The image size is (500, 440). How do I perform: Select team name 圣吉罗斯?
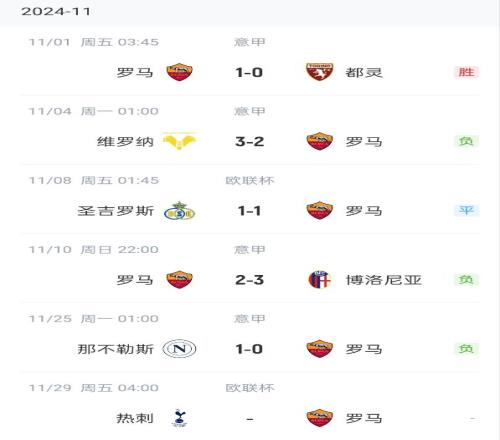click(116, 211)
